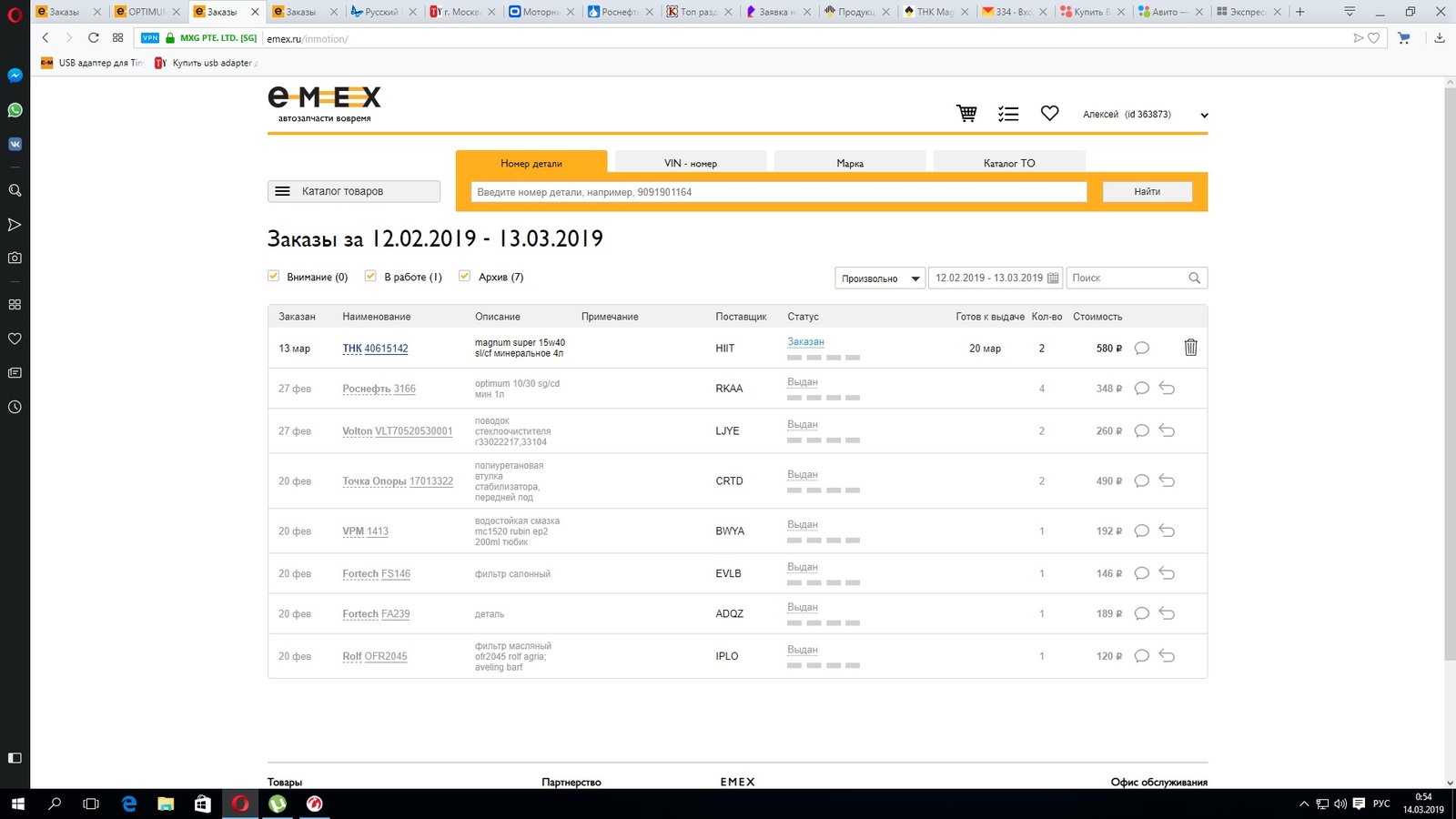Toggle the Архив (7) checkbox
Viewport: 1456px width, 819px height.
pyautogui.click(x=464, y=276)
